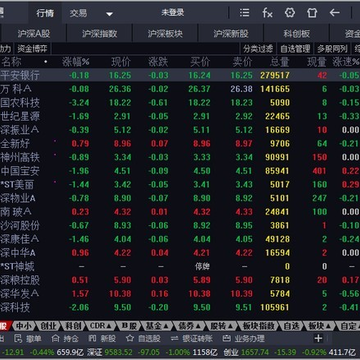
Task: Expand the CDR▲ tab popup menu
Action: point(101,326)
